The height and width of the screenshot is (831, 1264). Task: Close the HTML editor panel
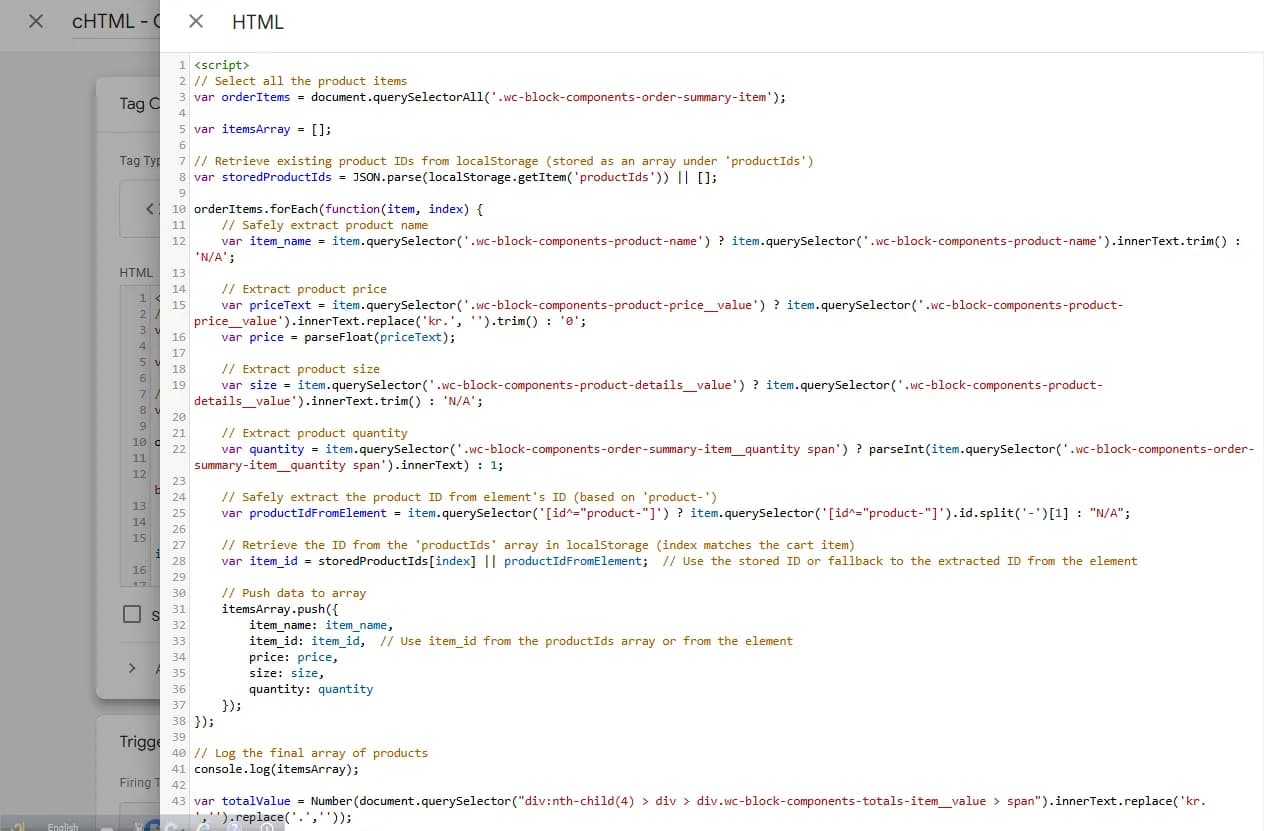click(x=196, y=21)
